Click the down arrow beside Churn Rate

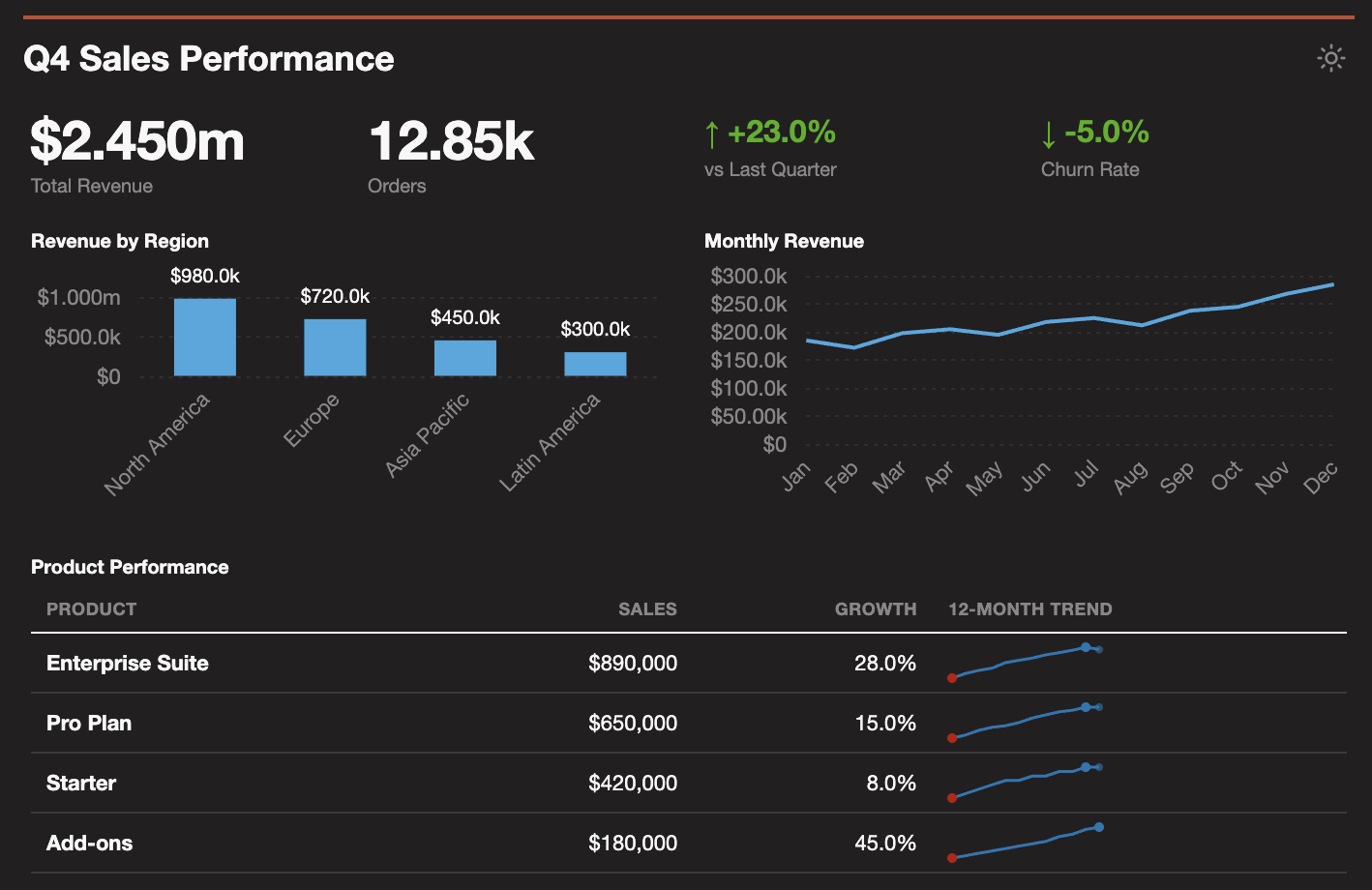1049,133
